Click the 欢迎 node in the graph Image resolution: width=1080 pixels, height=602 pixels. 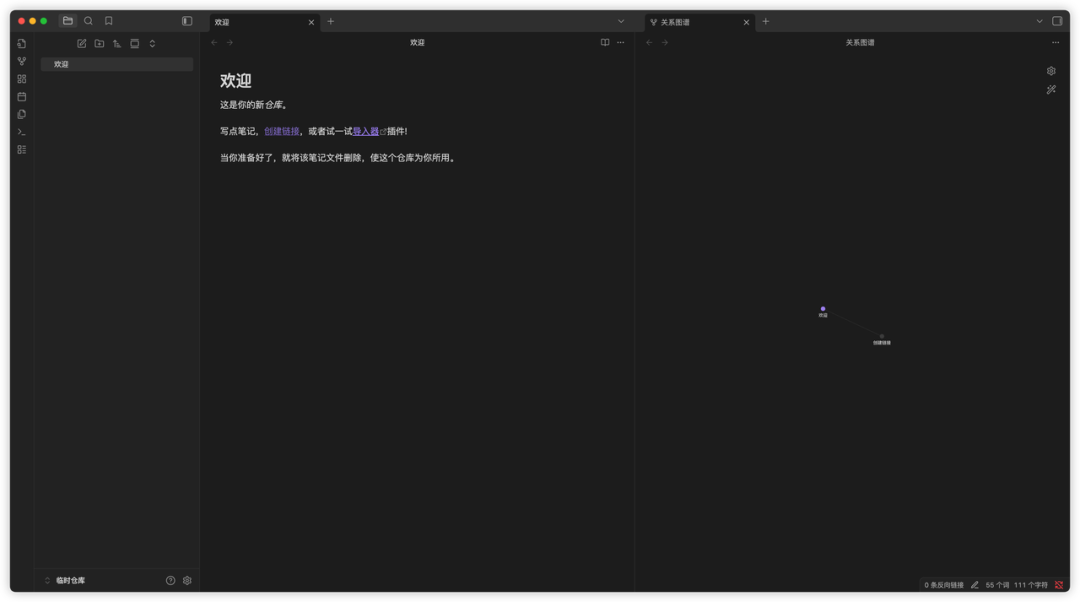[x=822, y=309]
